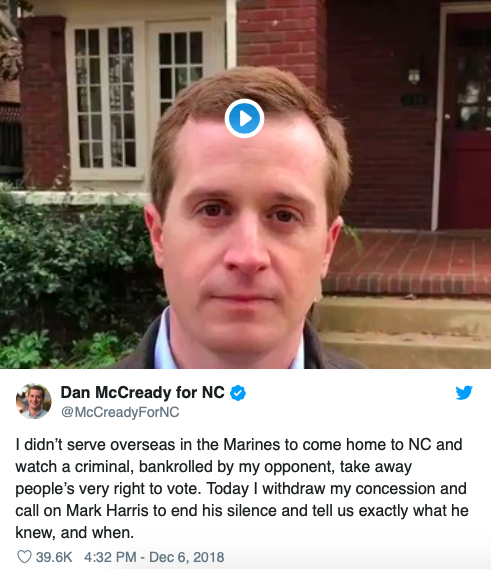This screenshot has width=491, height=569.
Task: Click the name Mark Harris in the tweet
Action: [107, 511]
